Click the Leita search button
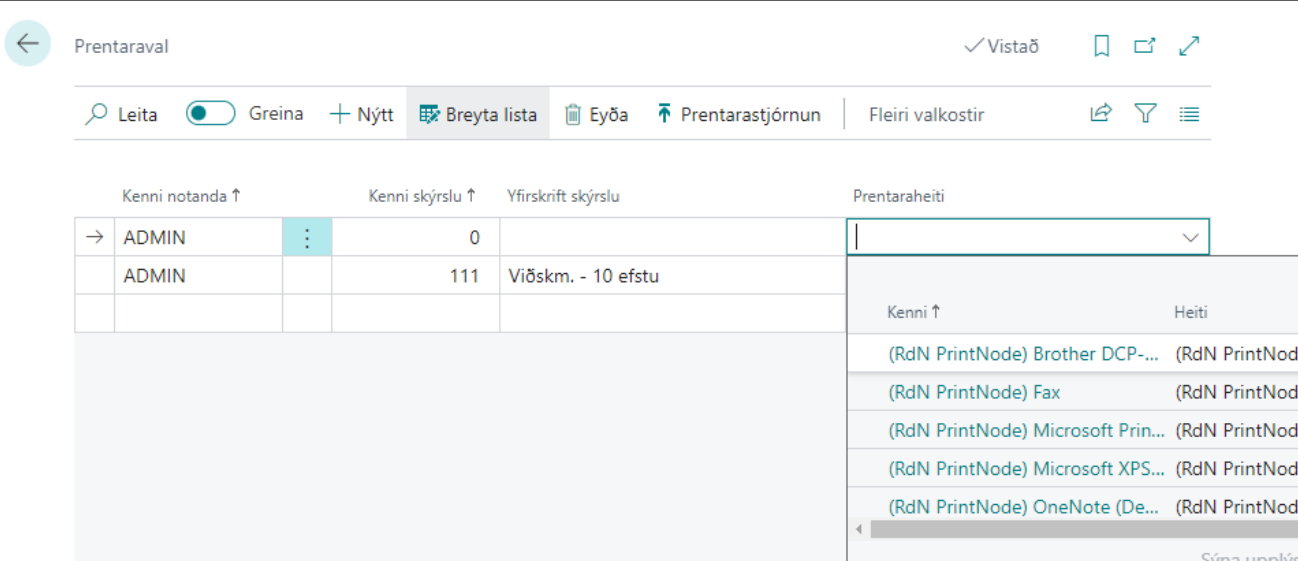The image size is (1298, 561). pyautogui.click(x=122, y=115)
